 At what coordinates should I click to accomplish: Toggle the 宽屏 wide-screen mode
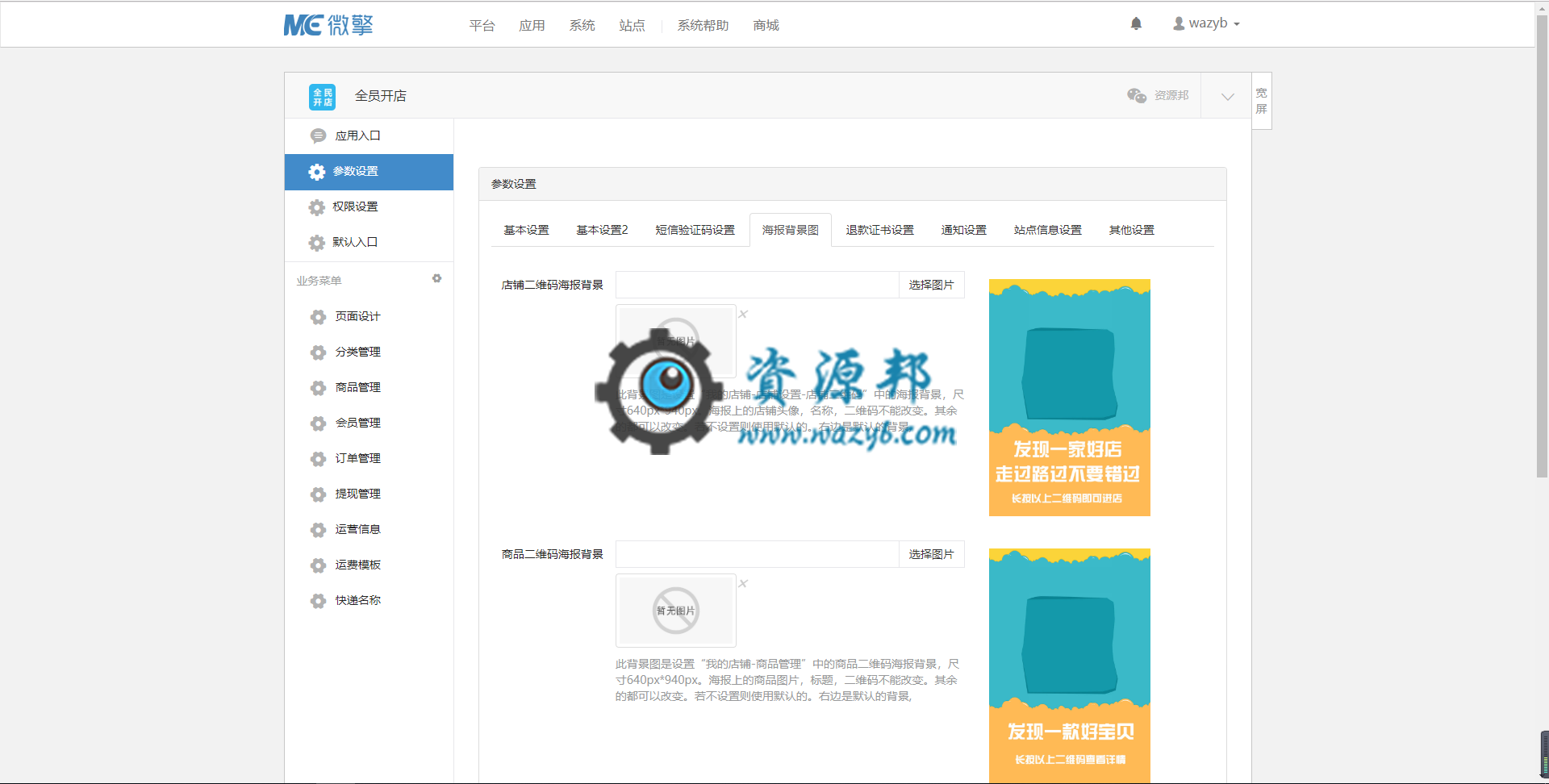[x=1262, y=101]
